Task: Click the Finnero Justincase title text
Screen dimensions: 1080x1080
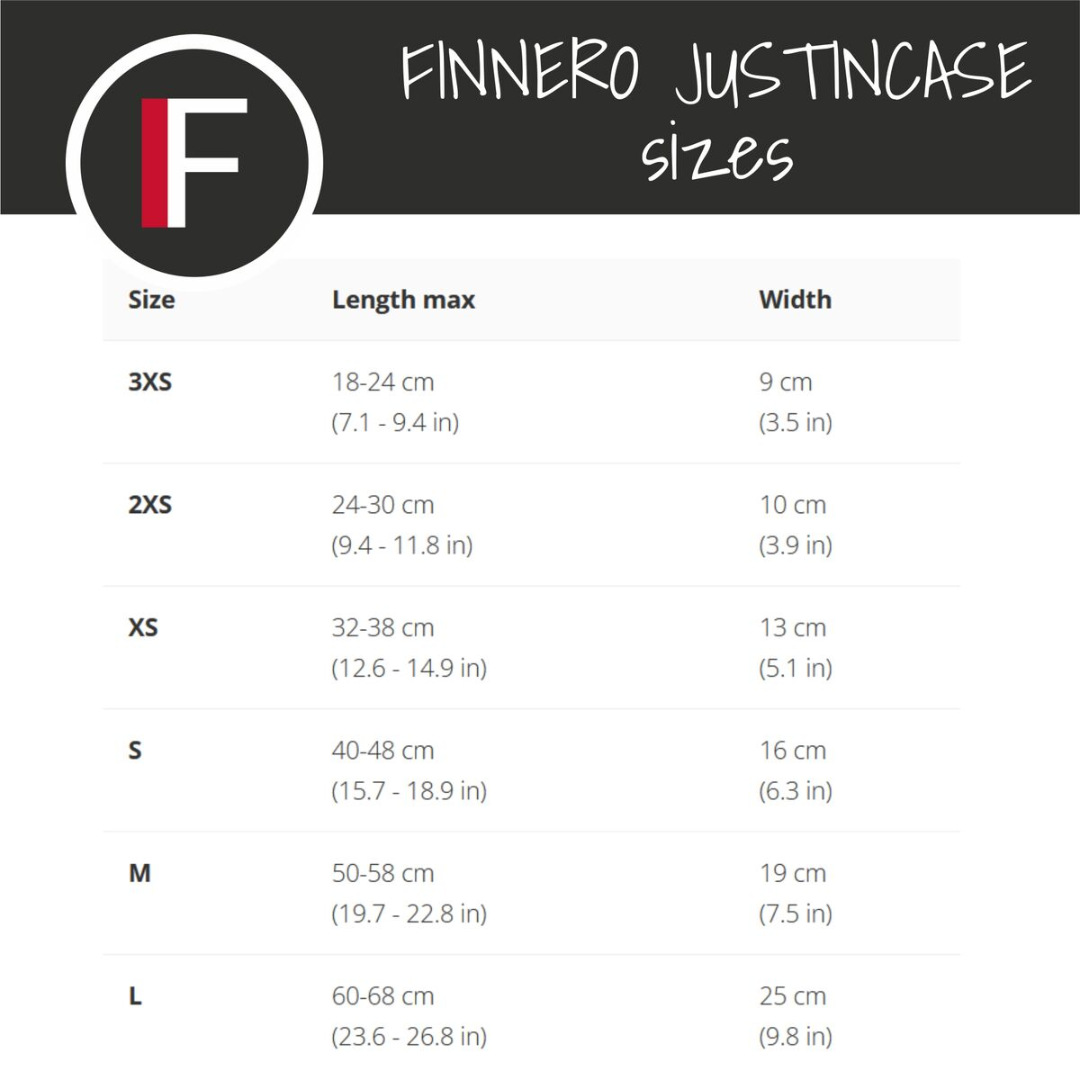Action: pos(716,75)
